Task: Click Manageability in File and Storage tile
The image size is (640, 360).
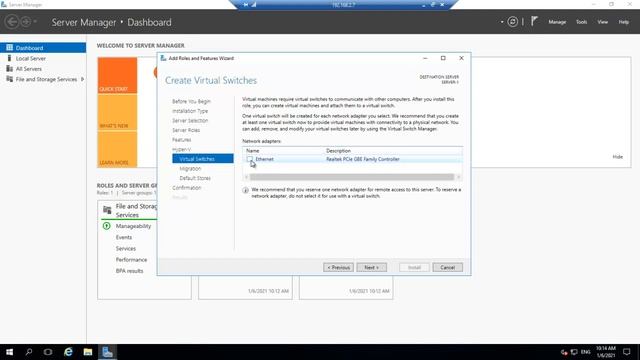Action: (133, 226)
